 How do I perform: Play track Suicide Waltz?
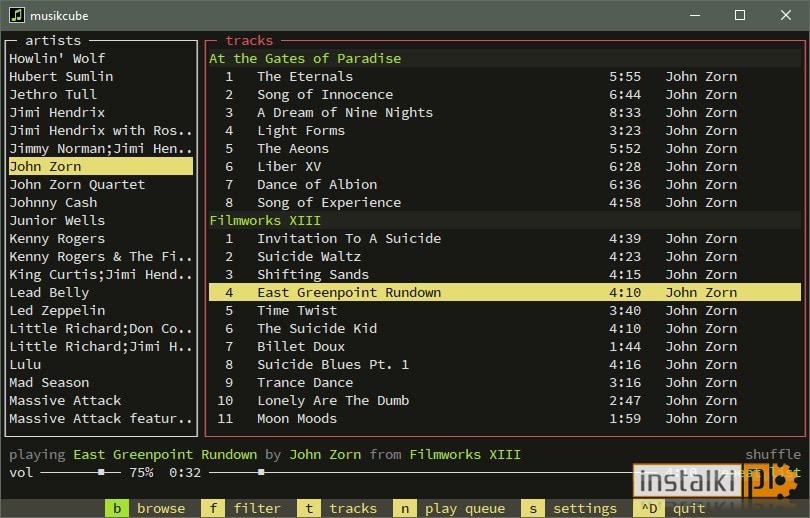tap(505, 257)
